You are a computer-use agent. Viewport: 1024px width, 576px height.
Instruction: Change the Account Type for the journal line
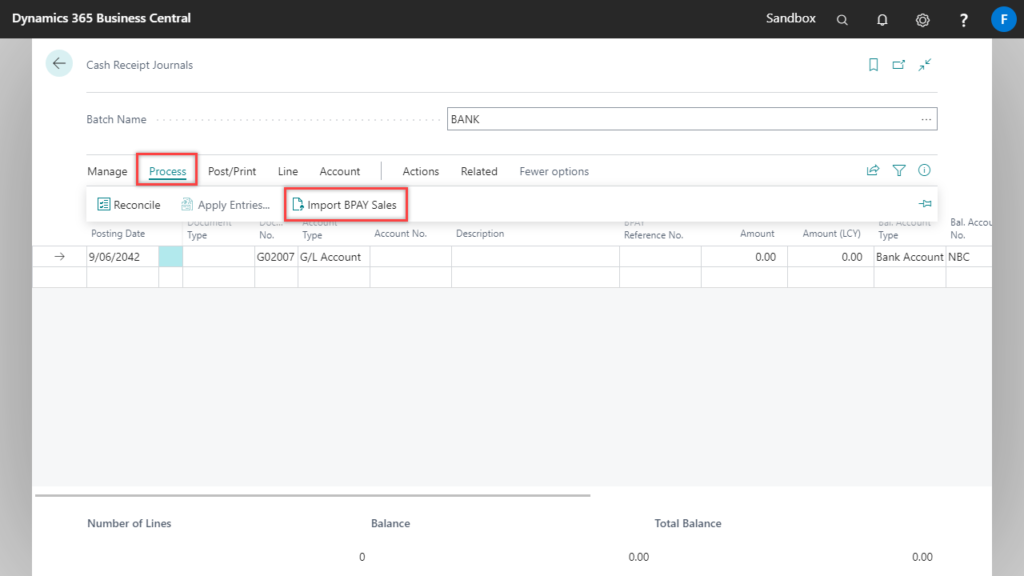tap(334, 256)
